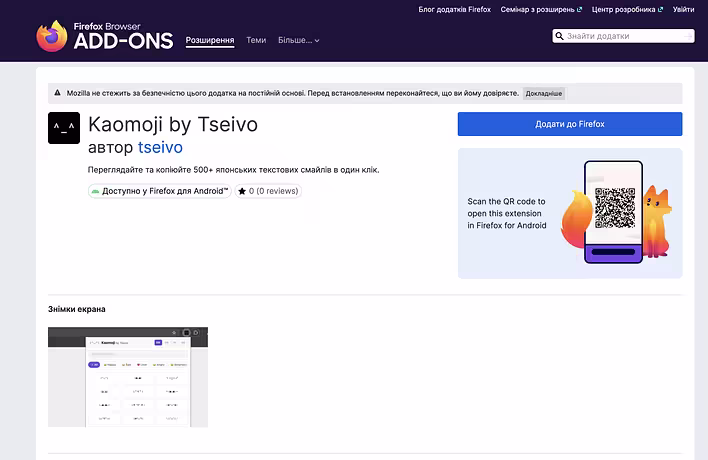Click external-link icon beside Центр розробника
The width and height of the screenshot is (708, 460).
(x=661, y=9)
